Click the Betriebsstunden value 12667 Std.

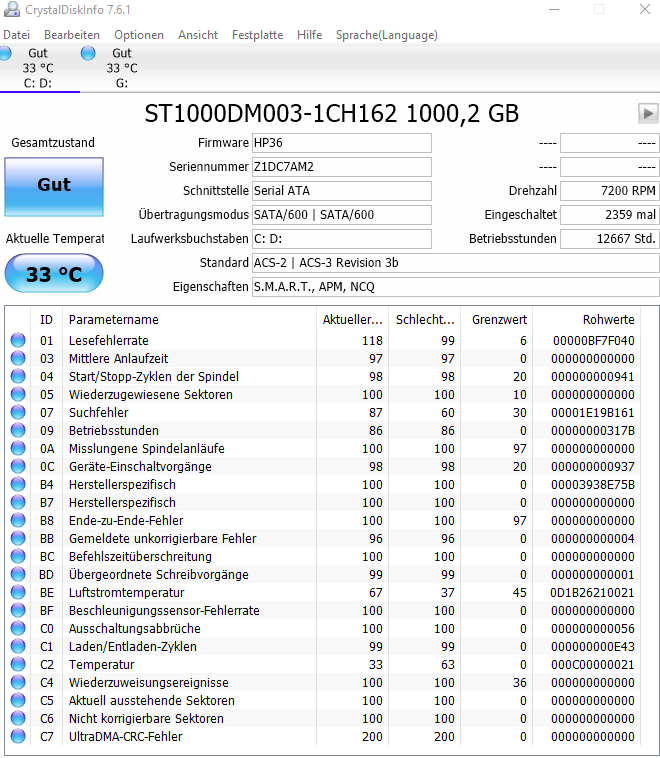[x=610, y=239]
